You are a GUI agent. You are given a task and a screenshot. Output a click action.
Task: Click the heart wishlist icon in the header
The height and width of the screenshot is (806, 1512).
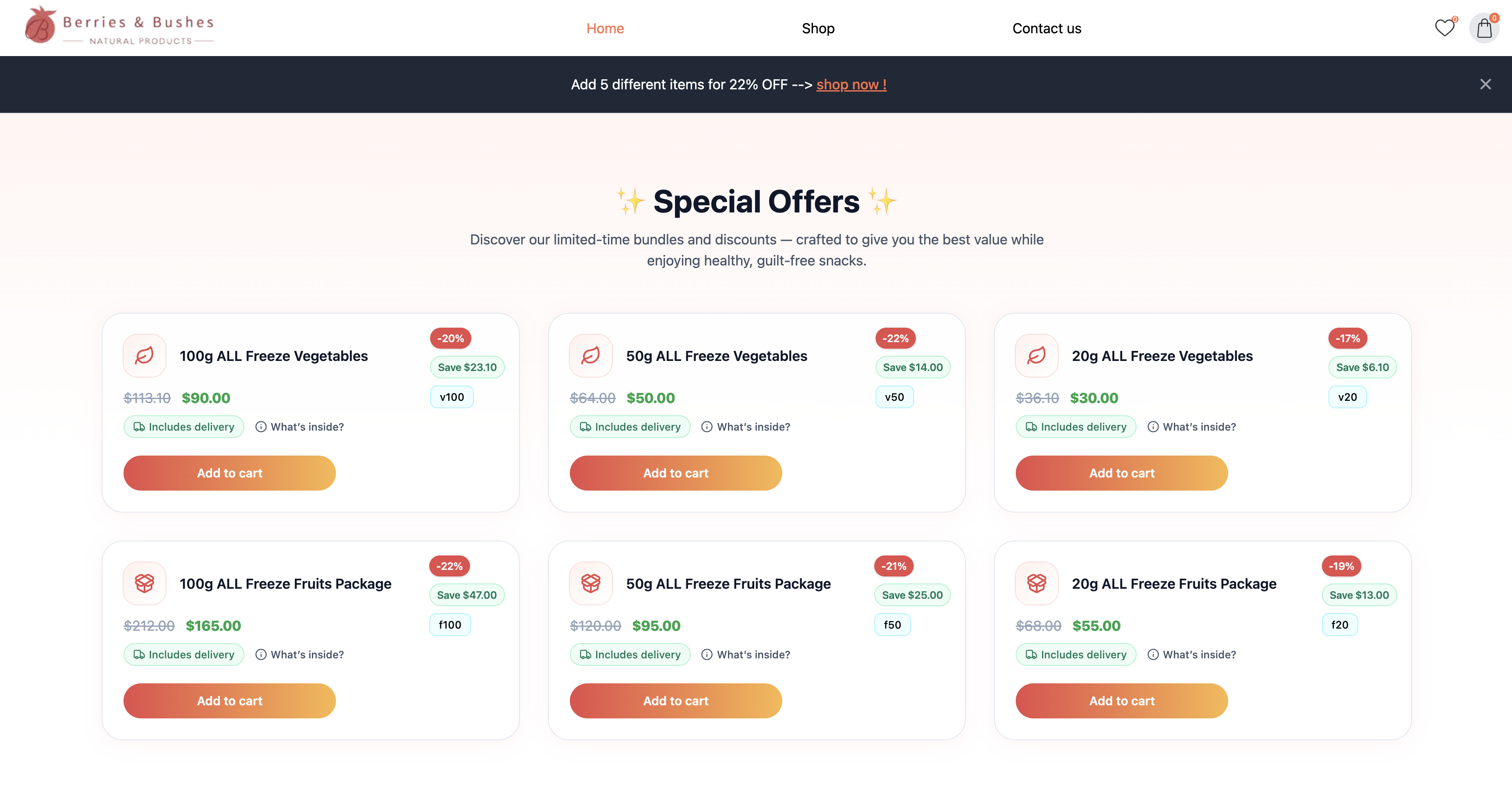pyautogui.click(x=1444, y=28)
